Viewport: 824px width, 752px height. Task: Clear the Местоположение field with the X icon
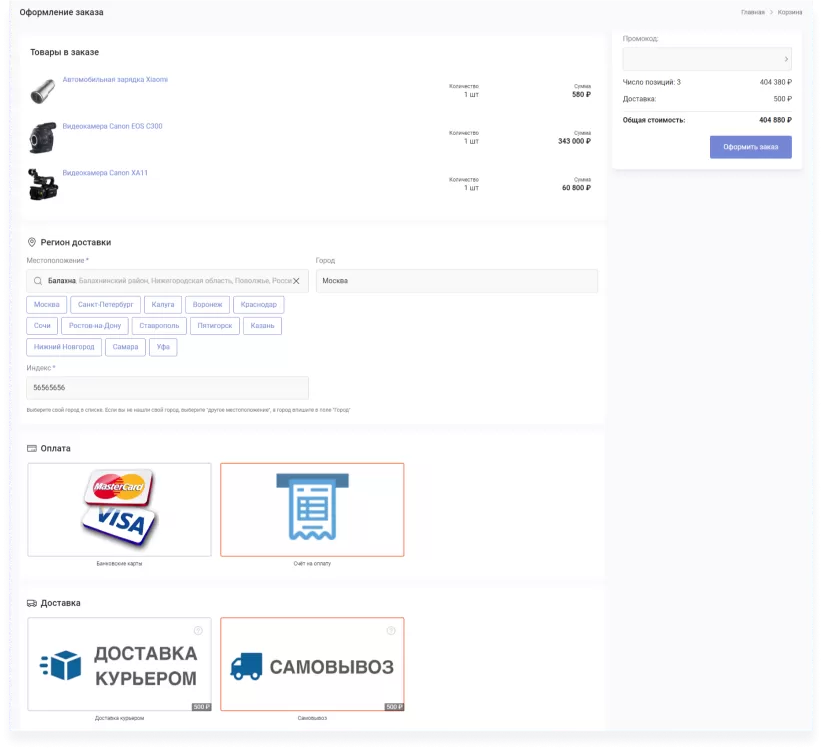296,281
